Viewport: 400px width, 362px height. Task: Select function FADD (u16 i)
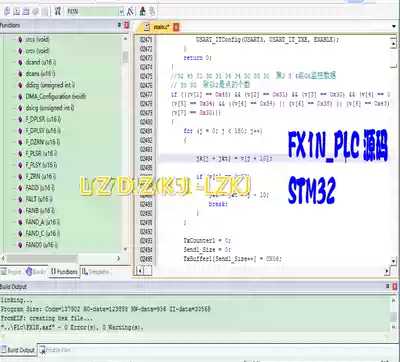pos(40,188)
